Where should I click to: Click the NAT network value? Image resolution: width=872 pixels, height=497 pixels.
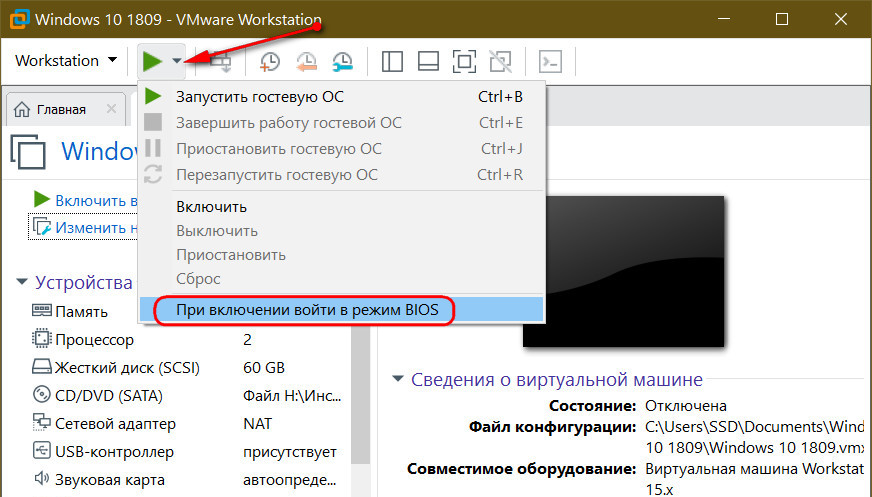(x=257, y=424)
